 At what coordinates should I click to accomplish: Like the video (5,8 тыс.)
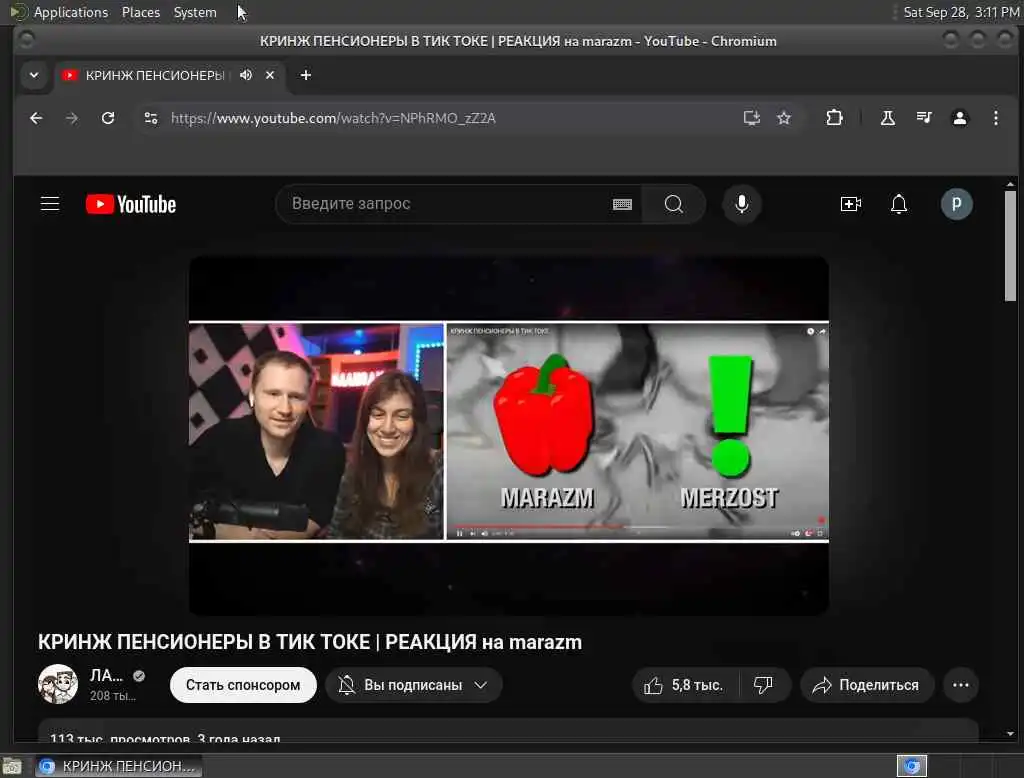pos(684,685)
